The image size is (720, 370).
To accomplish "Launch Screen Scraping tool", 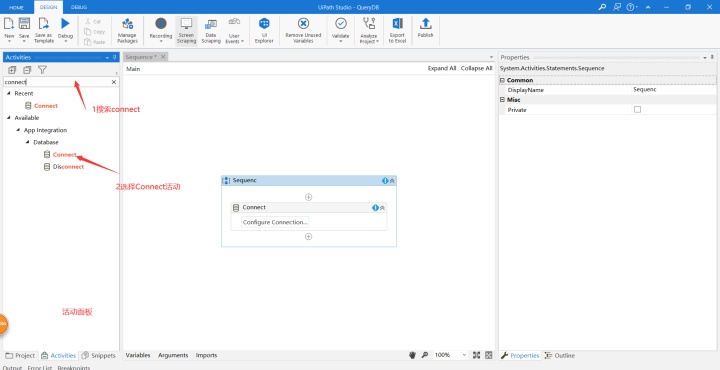I will coord(186,30).
